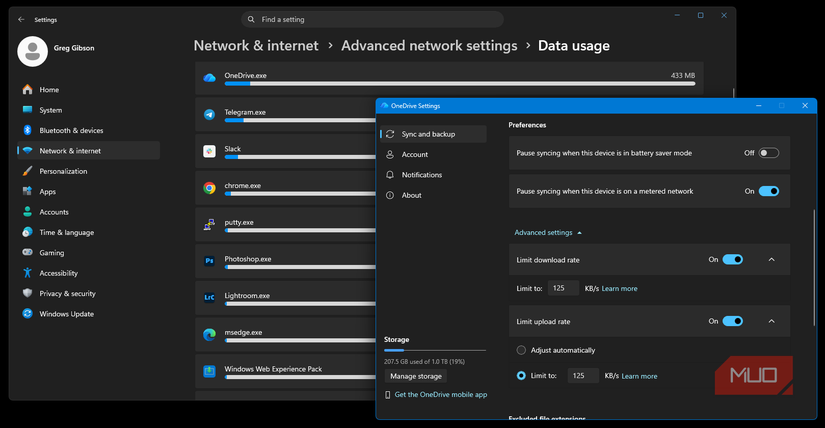
Task: Click the Apps icon in sidebar
Action: pos(27,191)
